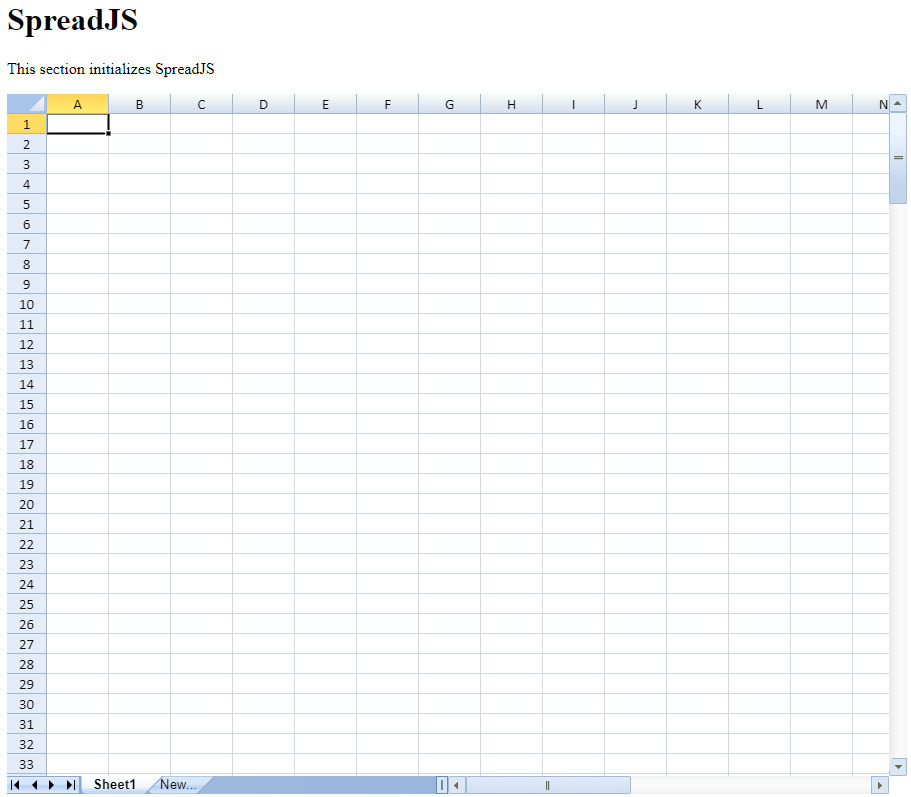Click the horizontal scrollbar thumb
Viewport: 911px width, 797px height.
(x=547, y=785)
